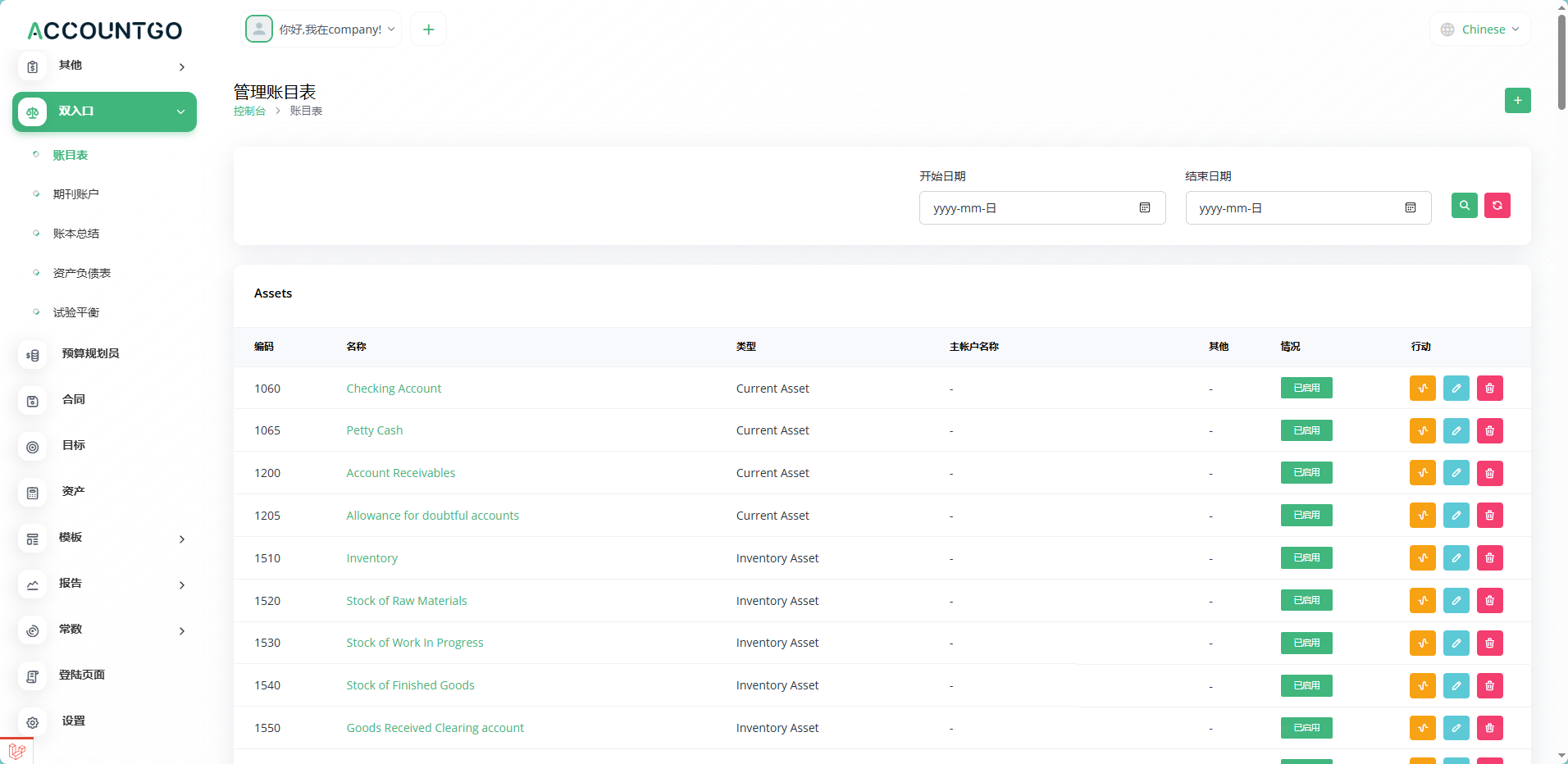Edit the Account Receivables row

click(1456, 474)
